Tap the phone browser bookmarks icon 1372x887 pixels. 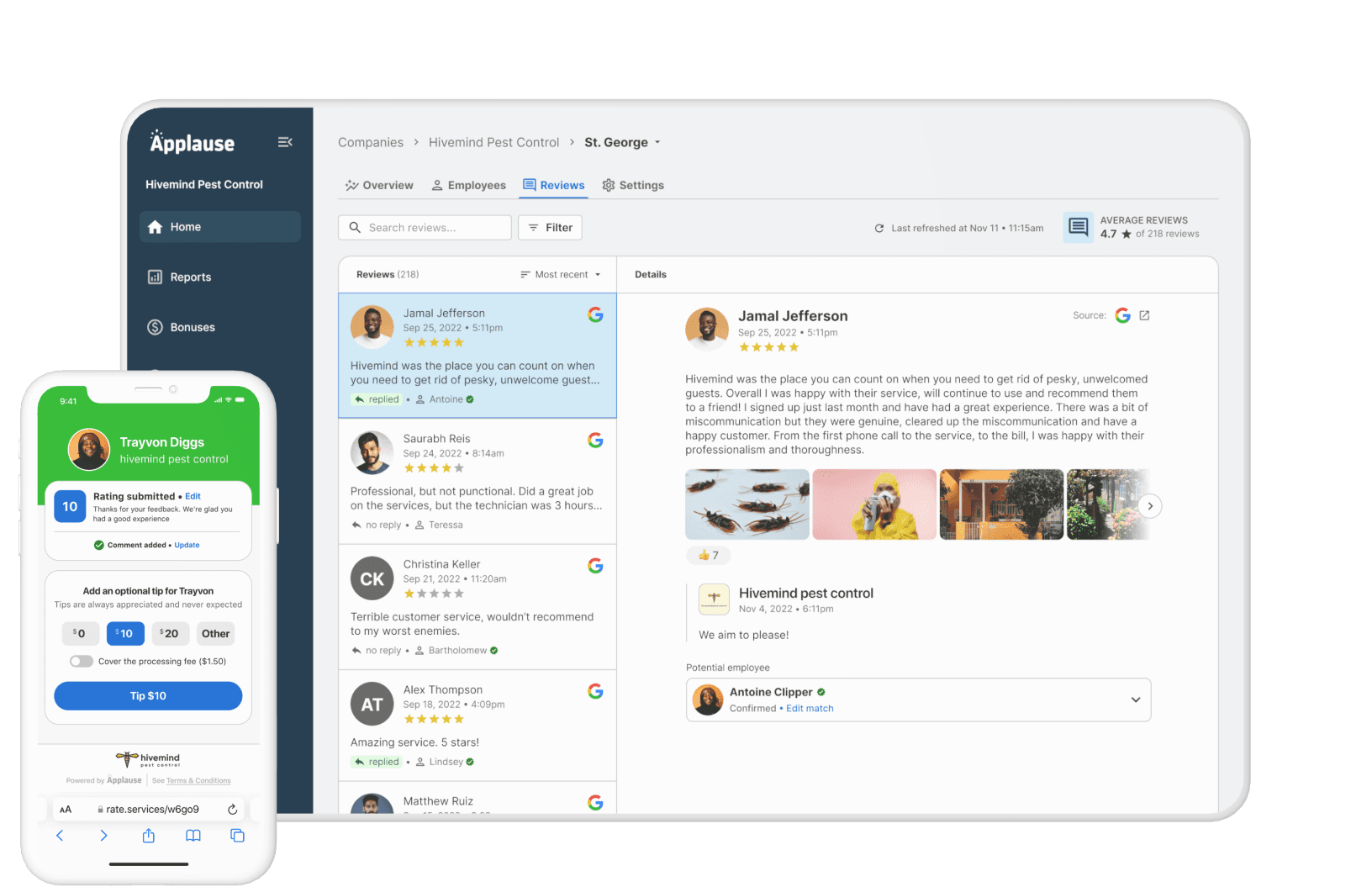(193, 836)
